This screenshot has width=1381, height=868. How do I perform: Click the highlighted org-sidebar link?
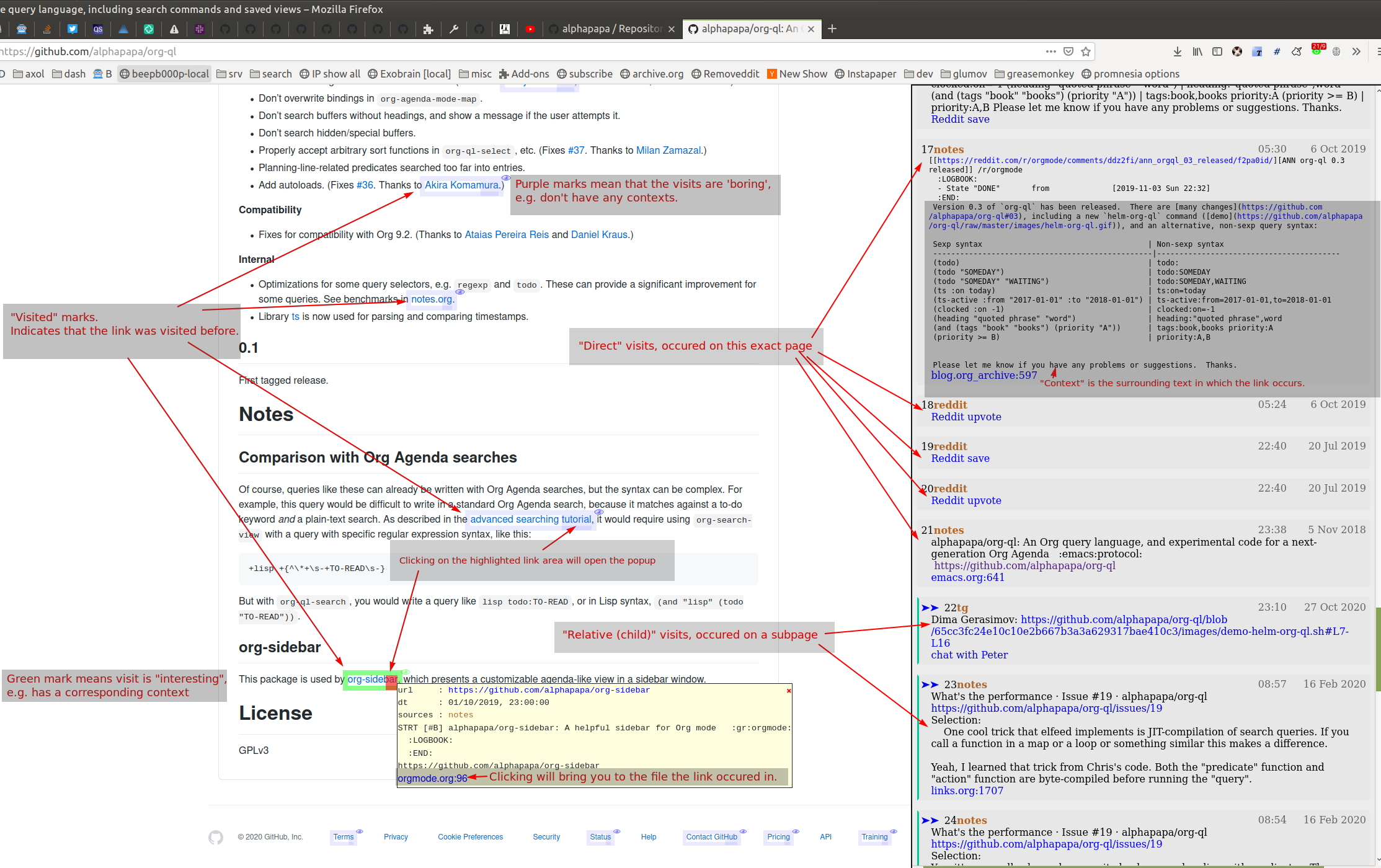click(371, 680)
